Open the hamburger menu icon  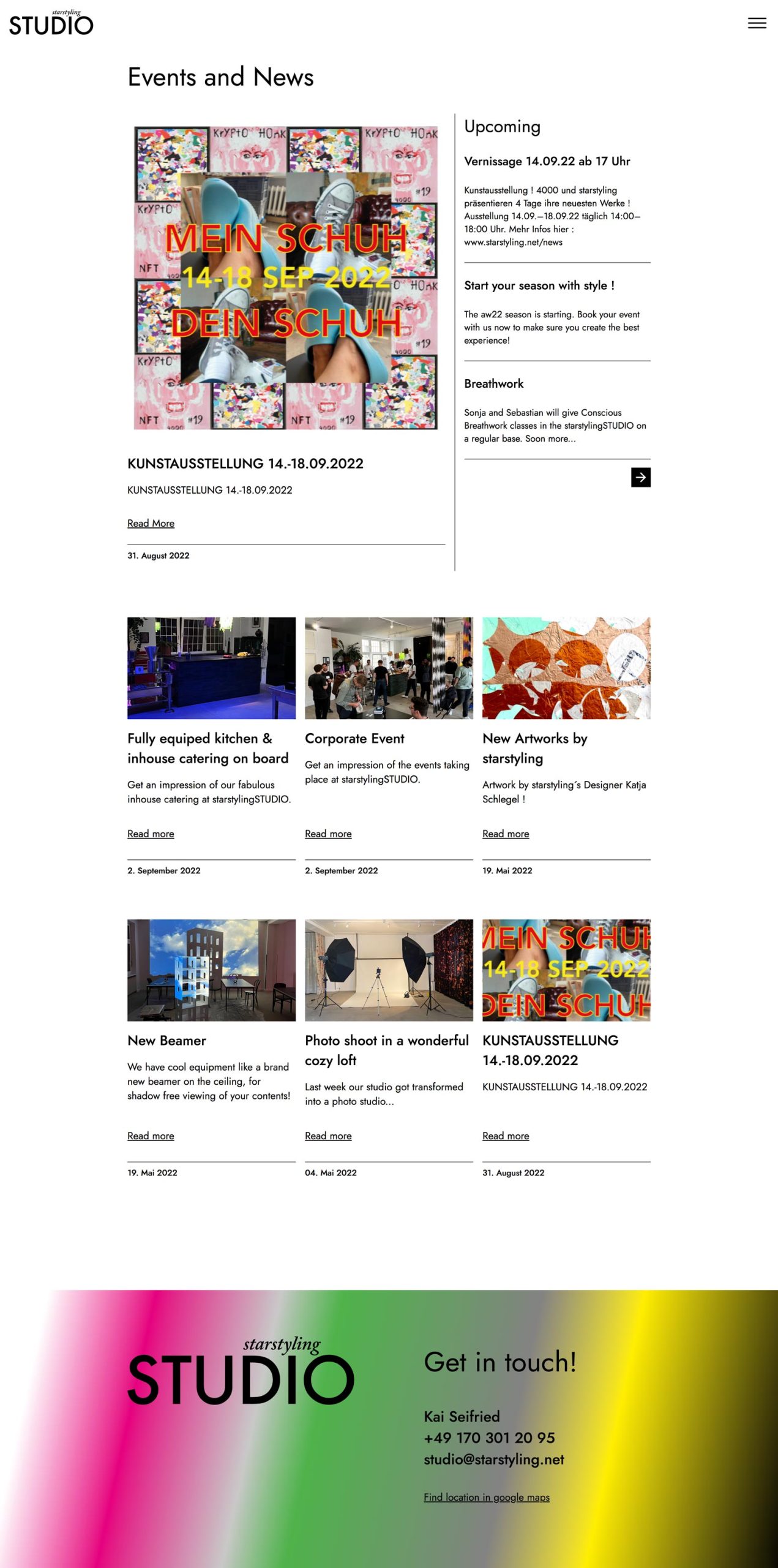(757, 23)
